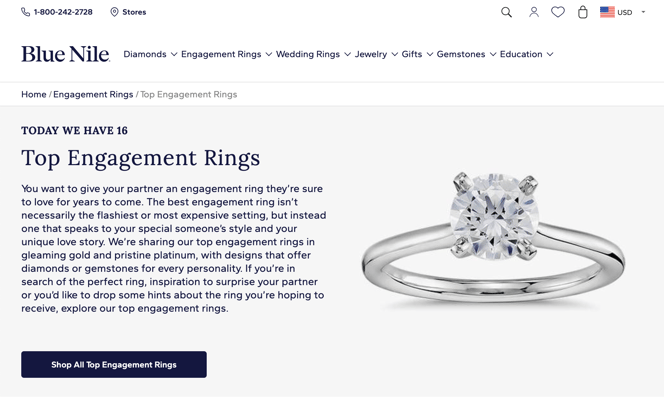This screenshot has width=664, height=418.
Task: View the wishlist heart icon
Action: click(x=558, y=12)
